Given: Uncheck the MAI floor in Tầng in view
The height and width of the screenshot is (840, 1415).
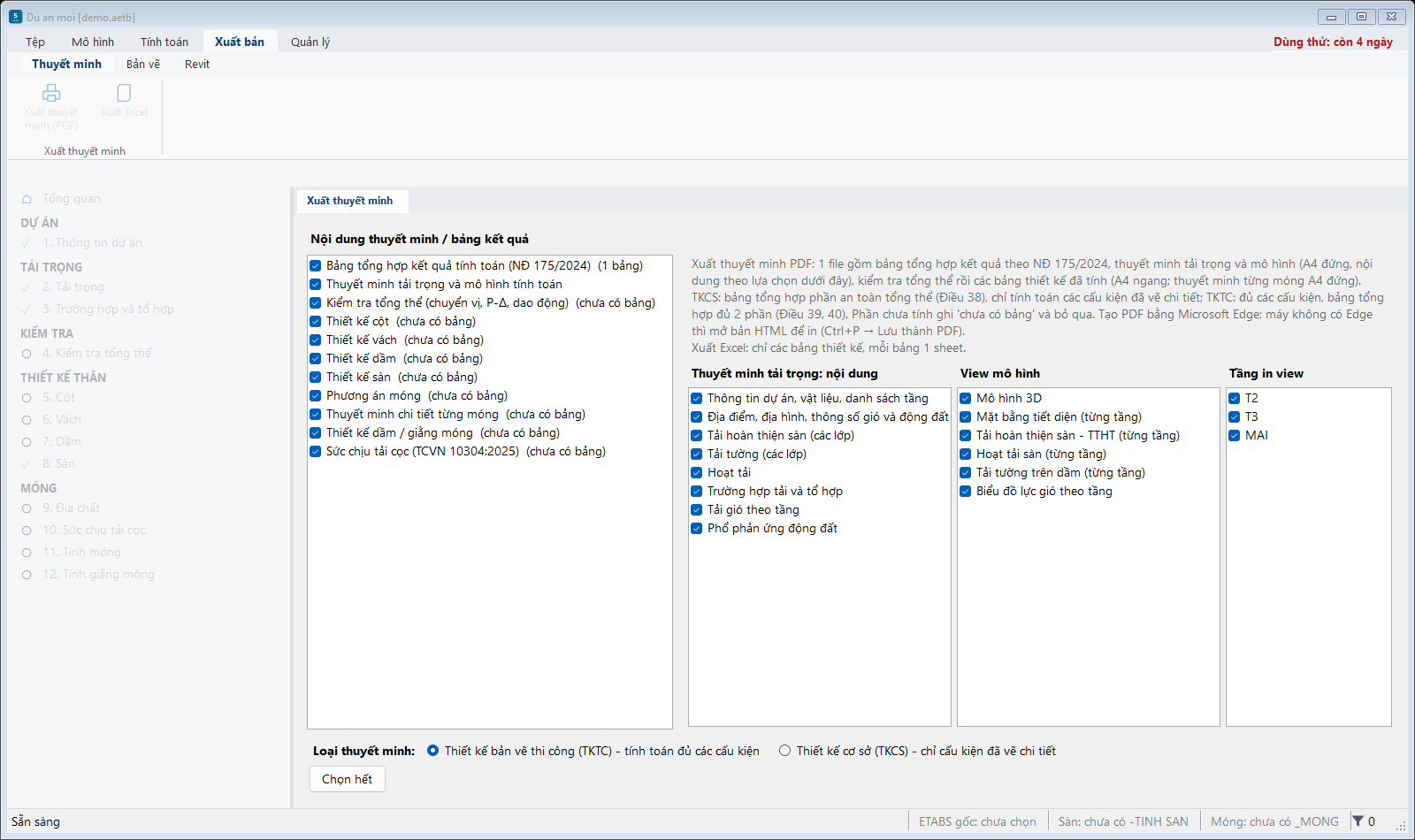Looking at the screenshot, I should click(x=1235, y=435).
